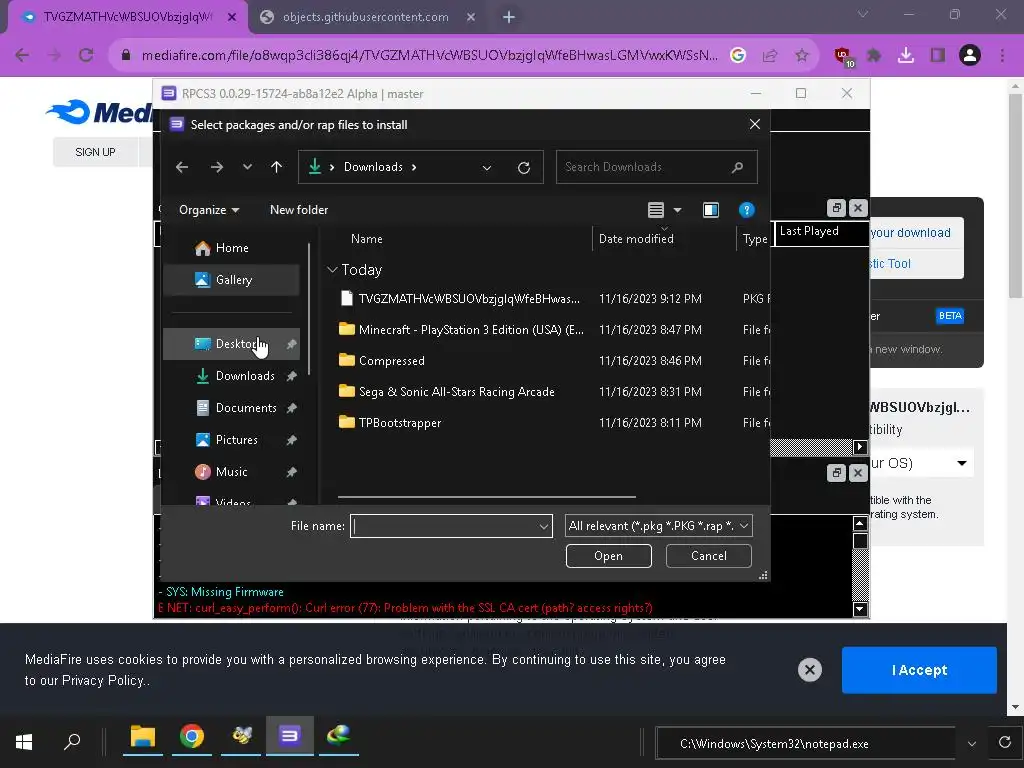Select Home in the navigation pane
Viewport: 1024px width, 768px height.
(231, 248)
